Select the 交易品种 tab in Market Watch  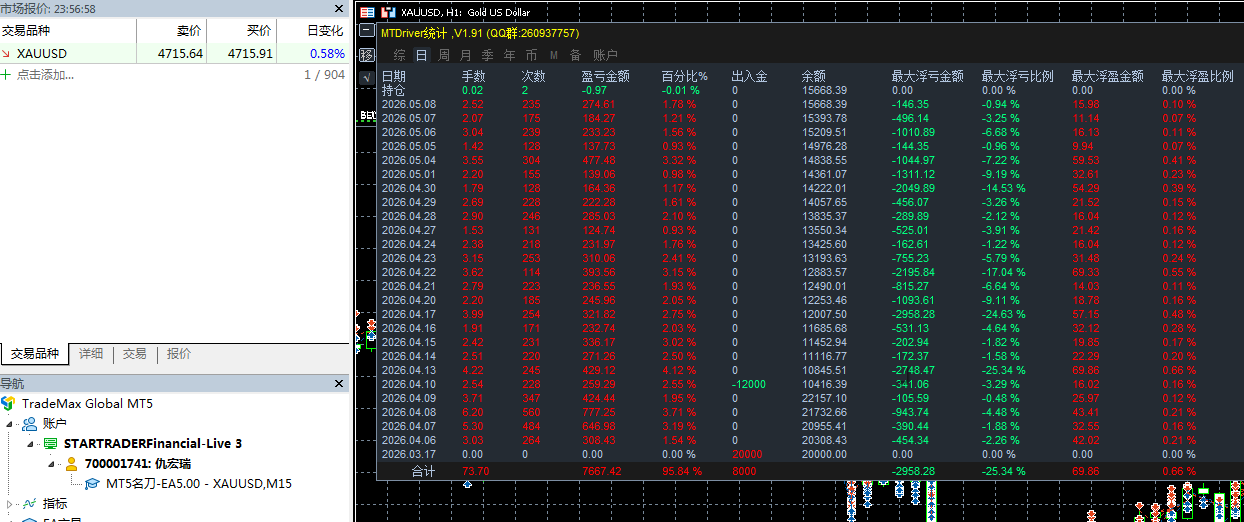click(35, 354)
